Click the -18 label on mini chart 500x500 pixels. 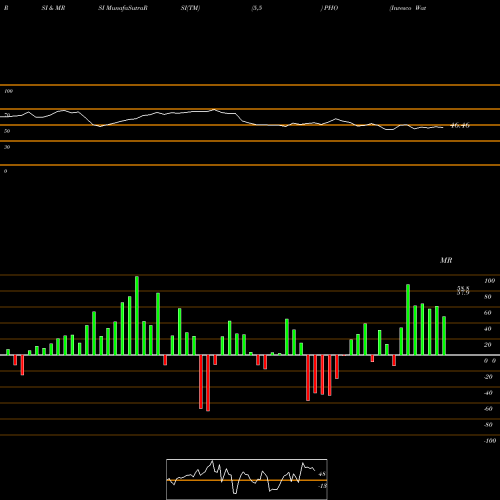click(322, 486)
